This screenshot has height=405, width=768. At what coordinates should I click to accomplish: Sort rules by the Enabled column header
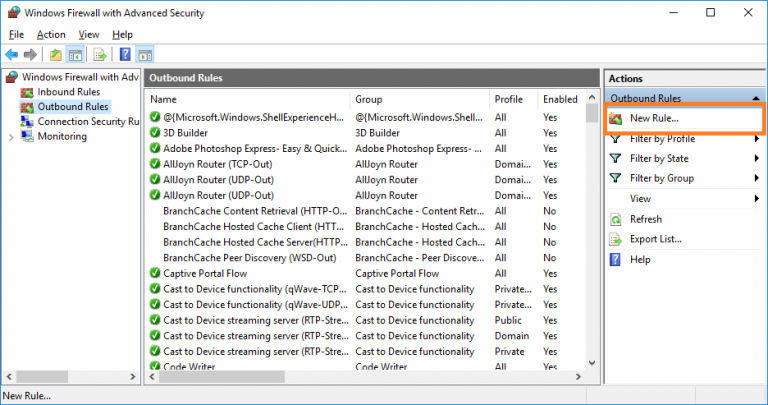click(559, 99)
